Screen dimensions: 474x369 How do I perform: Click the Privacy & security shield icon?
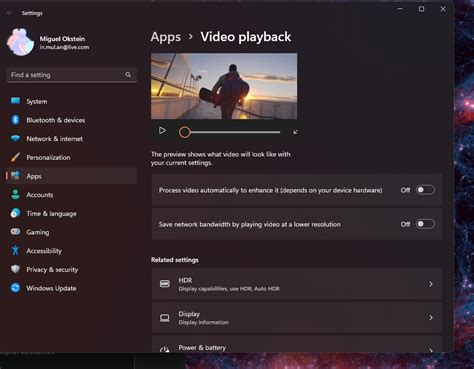click(15, 269)
